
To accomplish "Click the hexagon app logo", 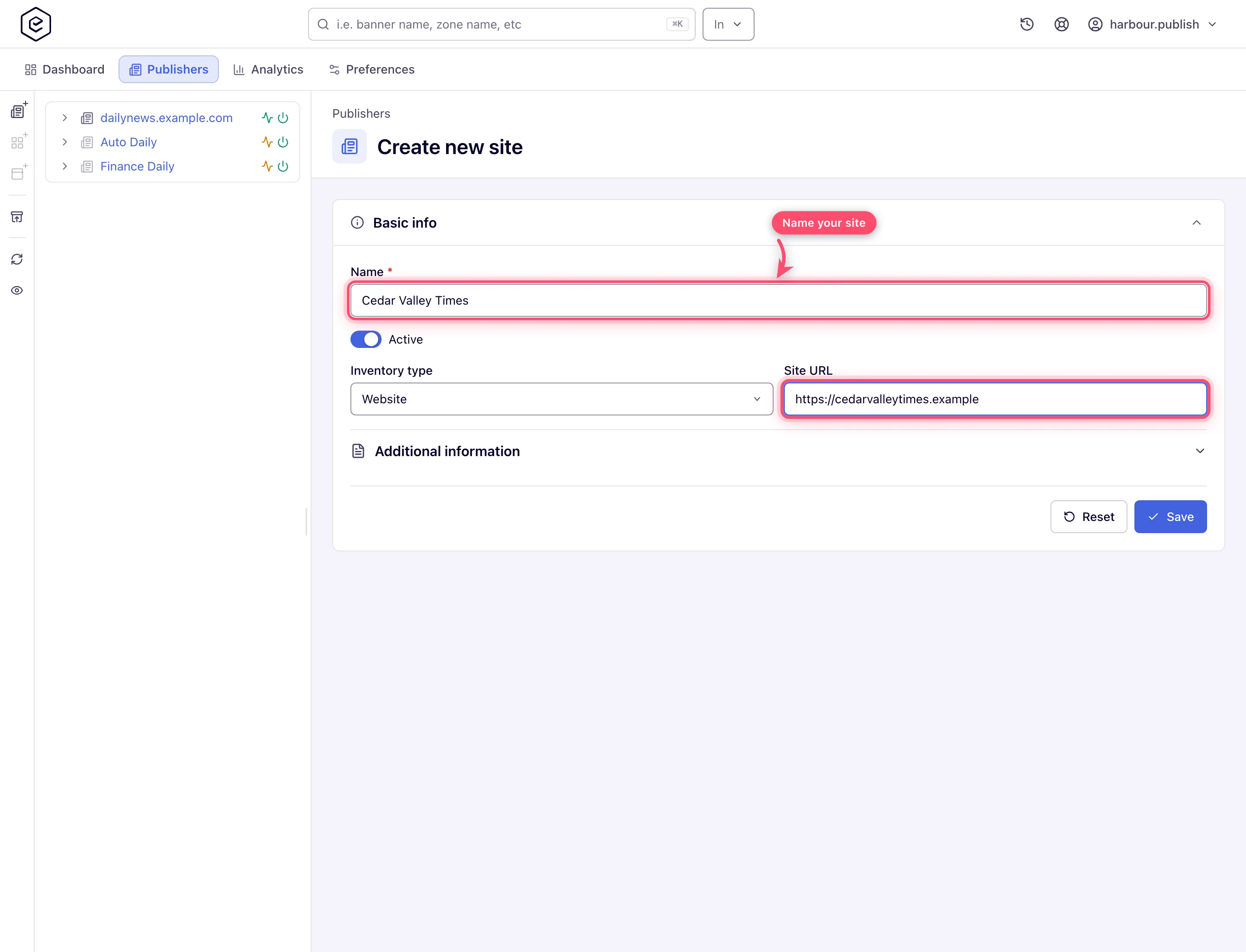I will point(36,24).
